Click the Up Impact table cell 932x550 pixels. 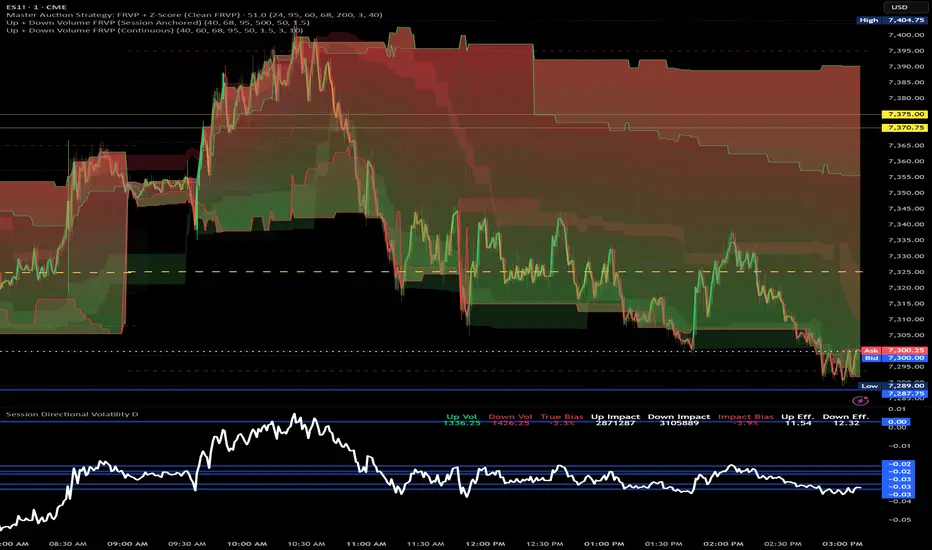pos(615,420)
